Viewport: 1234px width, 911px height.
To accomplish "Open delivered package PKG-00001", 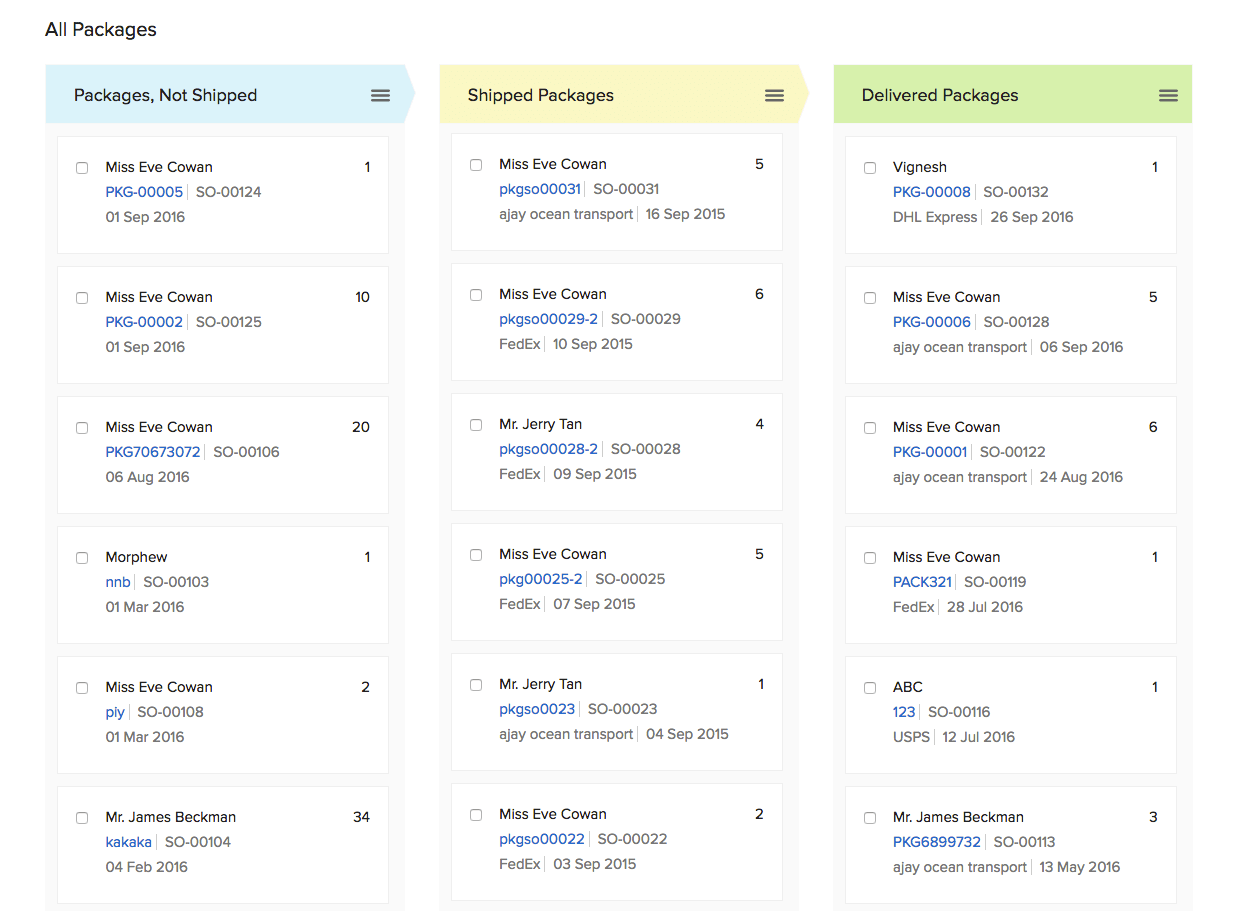I will (930, 452).
